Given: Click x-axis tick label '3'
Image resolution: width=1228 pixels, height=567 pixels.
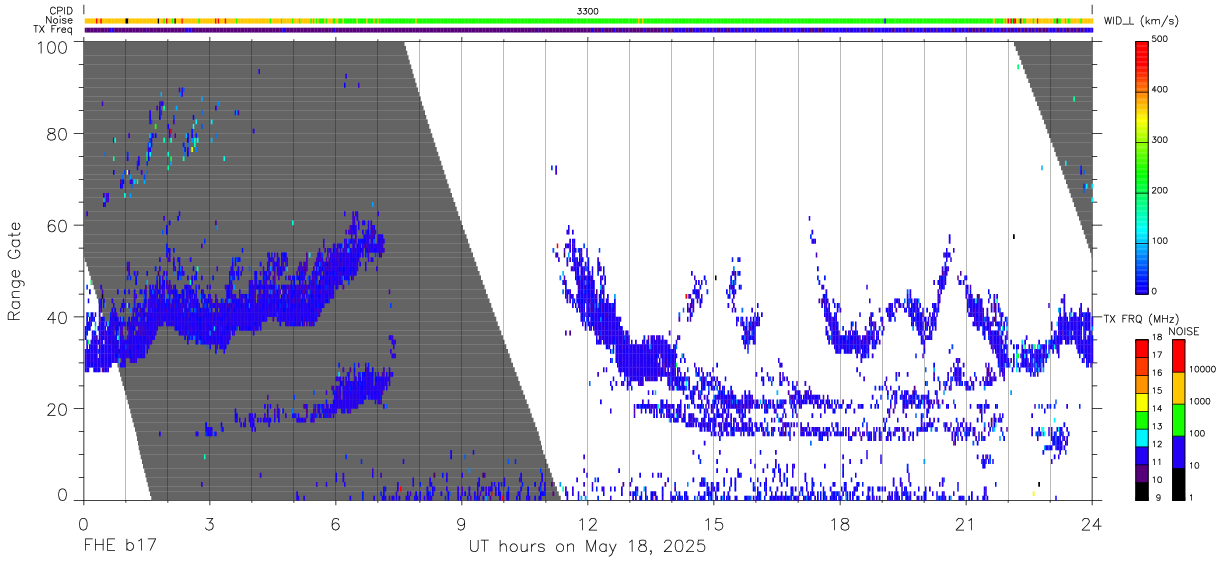Looking at the screenshot, I should pyautogui.click(x=210, y=524).
